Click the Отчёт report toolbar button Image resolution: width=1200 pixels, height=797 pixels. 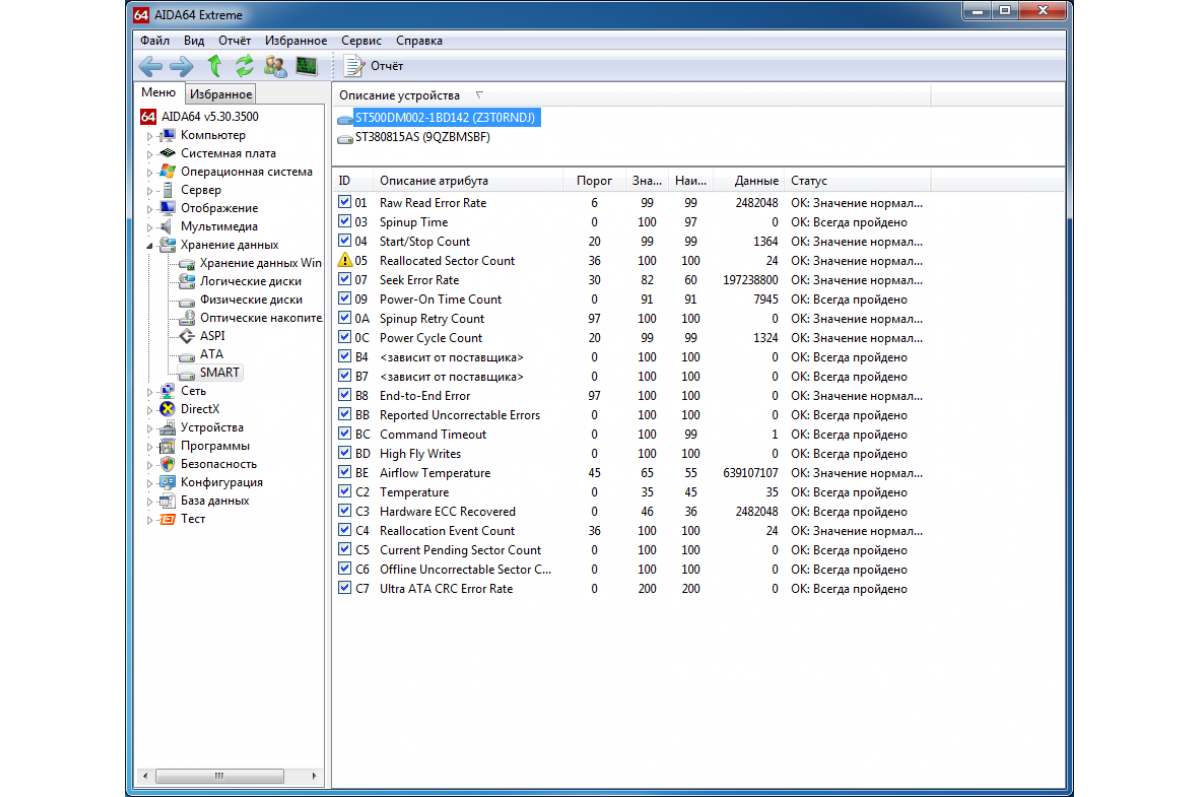374,67
